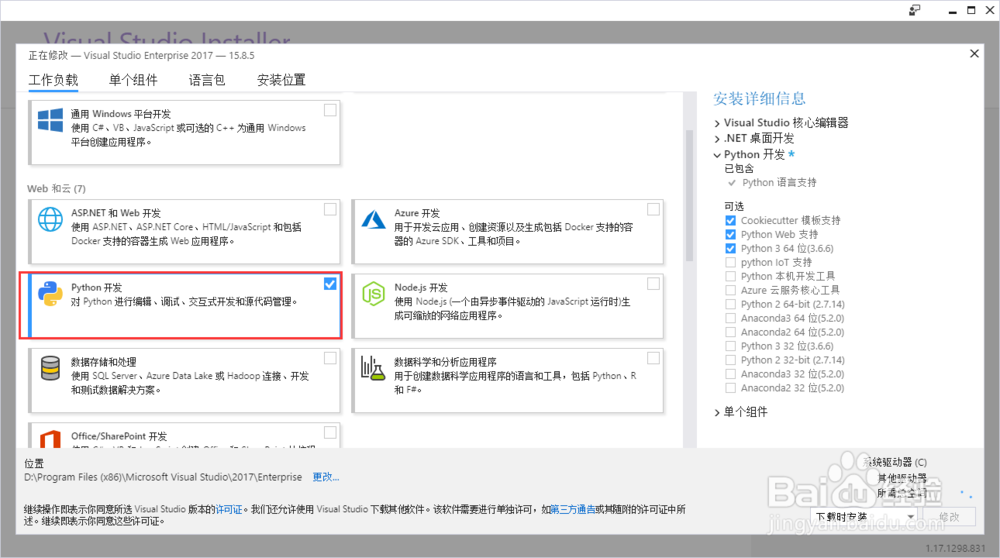Image resolution: width=1000 pixels, height=558 pixels.
Task: Expand the individual components section in details
Action: (717, 413)
